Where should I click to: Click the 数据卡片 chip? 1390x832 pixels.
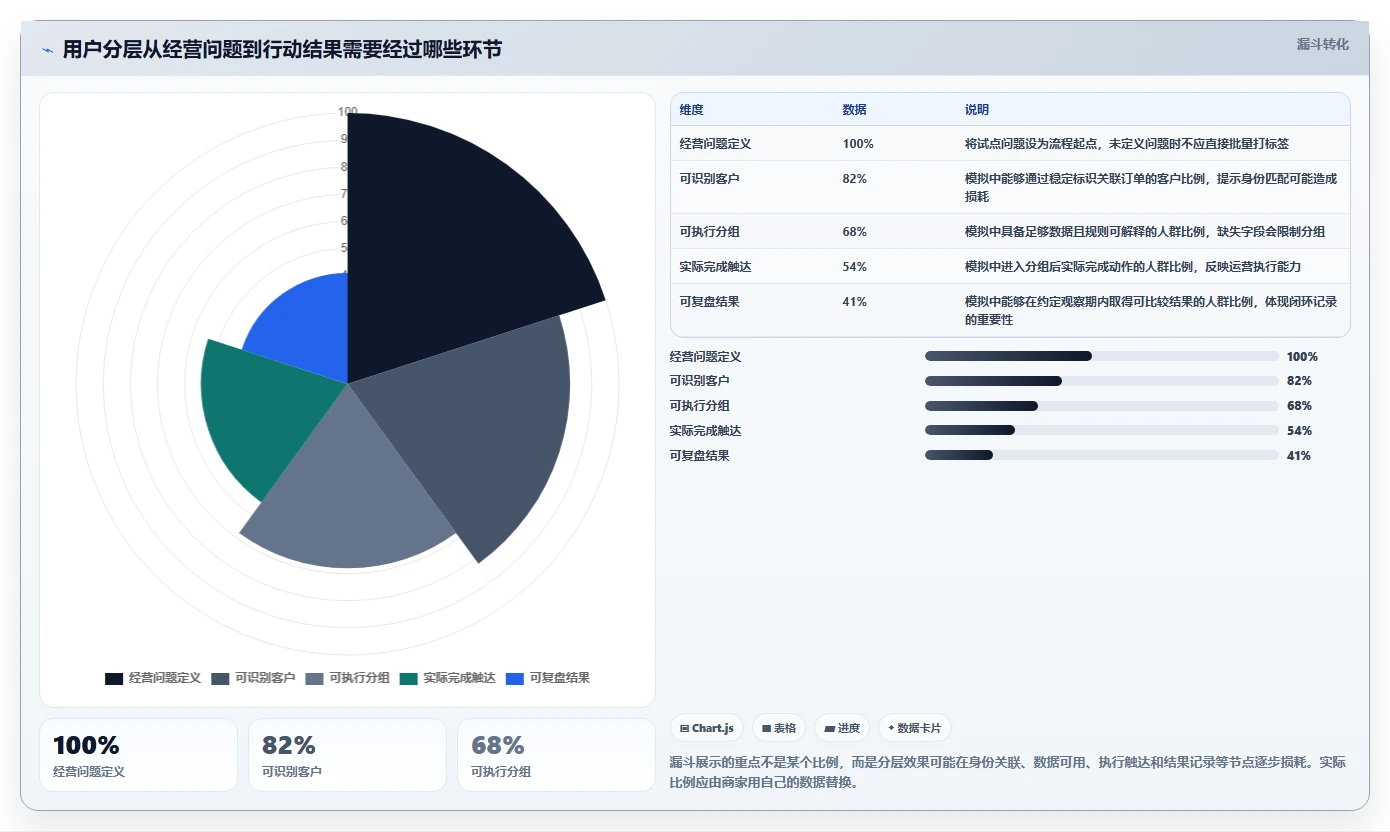[x=915, y=728]
